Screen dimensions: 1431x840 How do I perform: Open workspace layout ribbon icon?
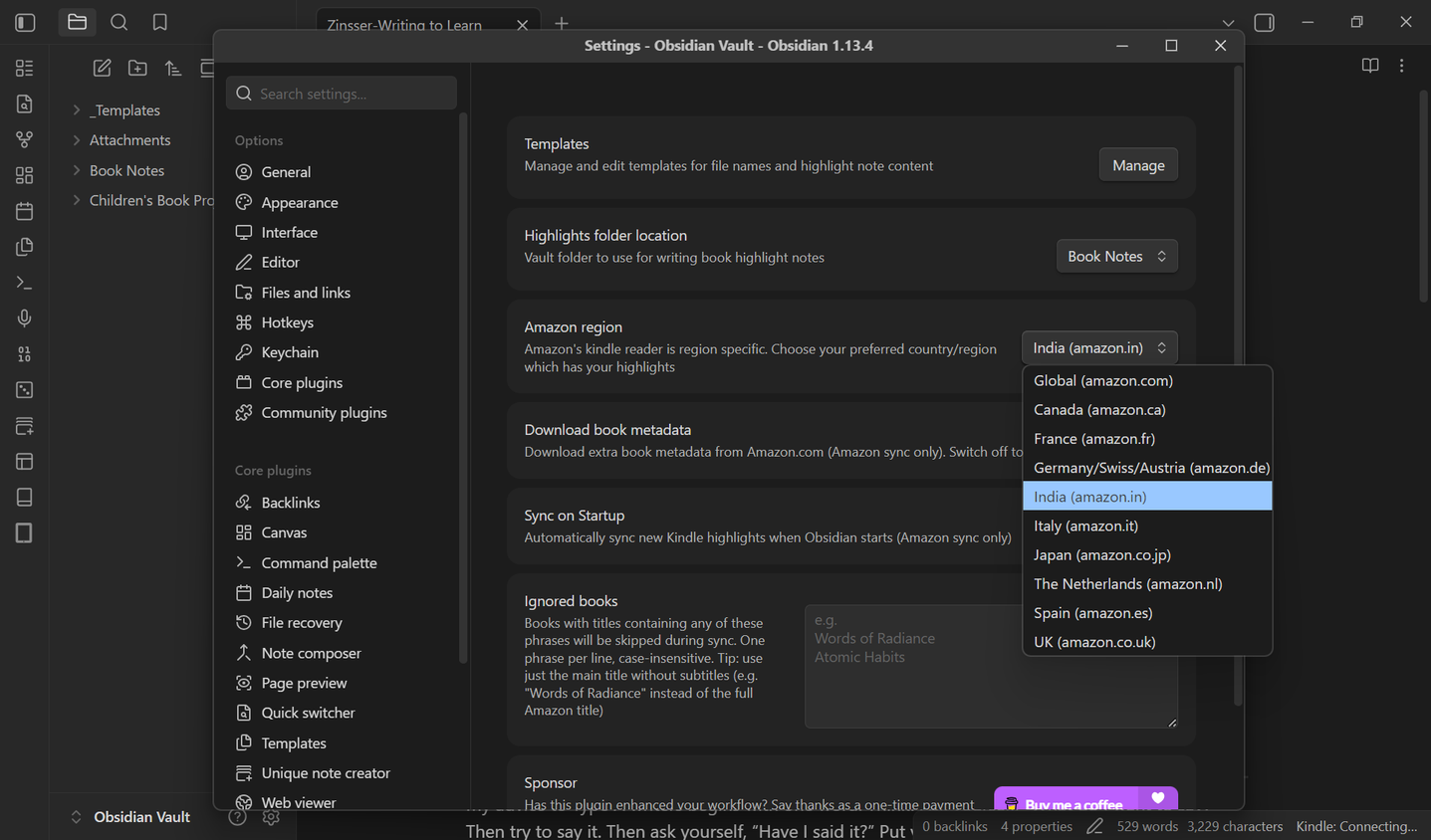tap(25, 462)
